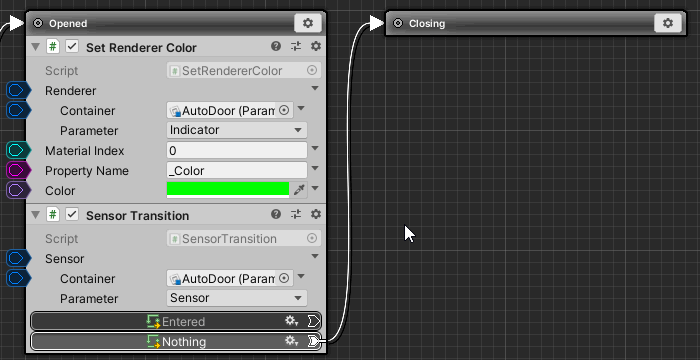
Task: Click the Material Index input slot
Action: [18, 151]
